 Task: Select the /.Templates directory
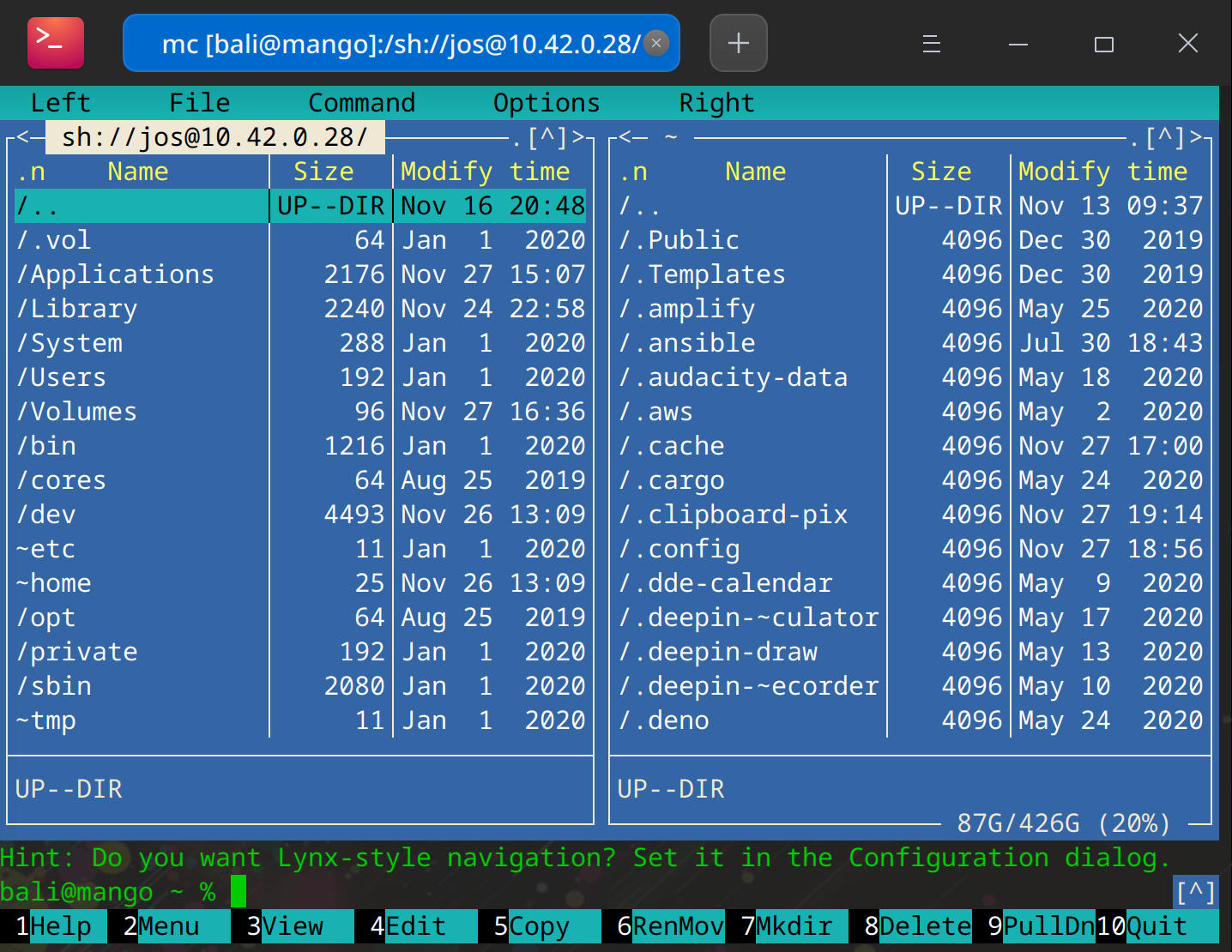(x=910, y=274)
